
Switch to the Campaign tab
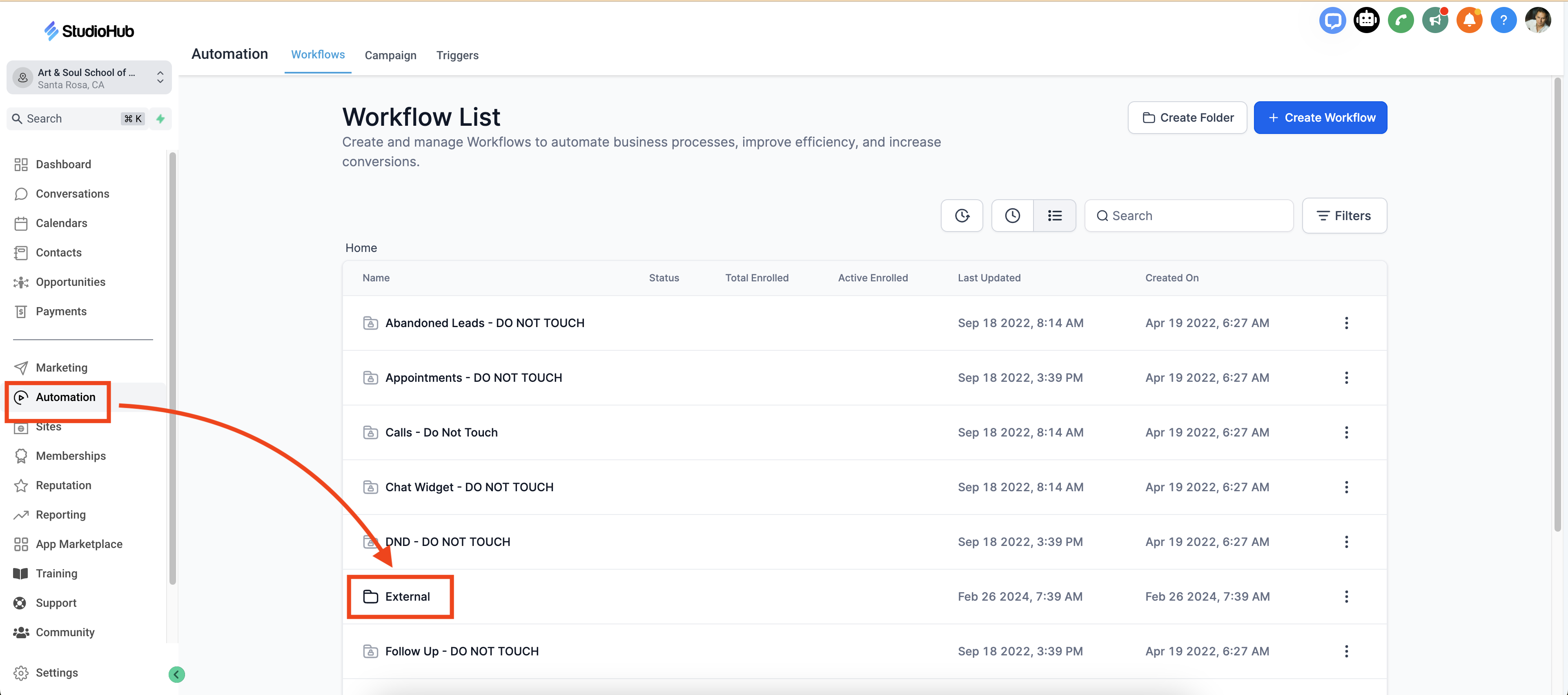click(x=390, y=56)
